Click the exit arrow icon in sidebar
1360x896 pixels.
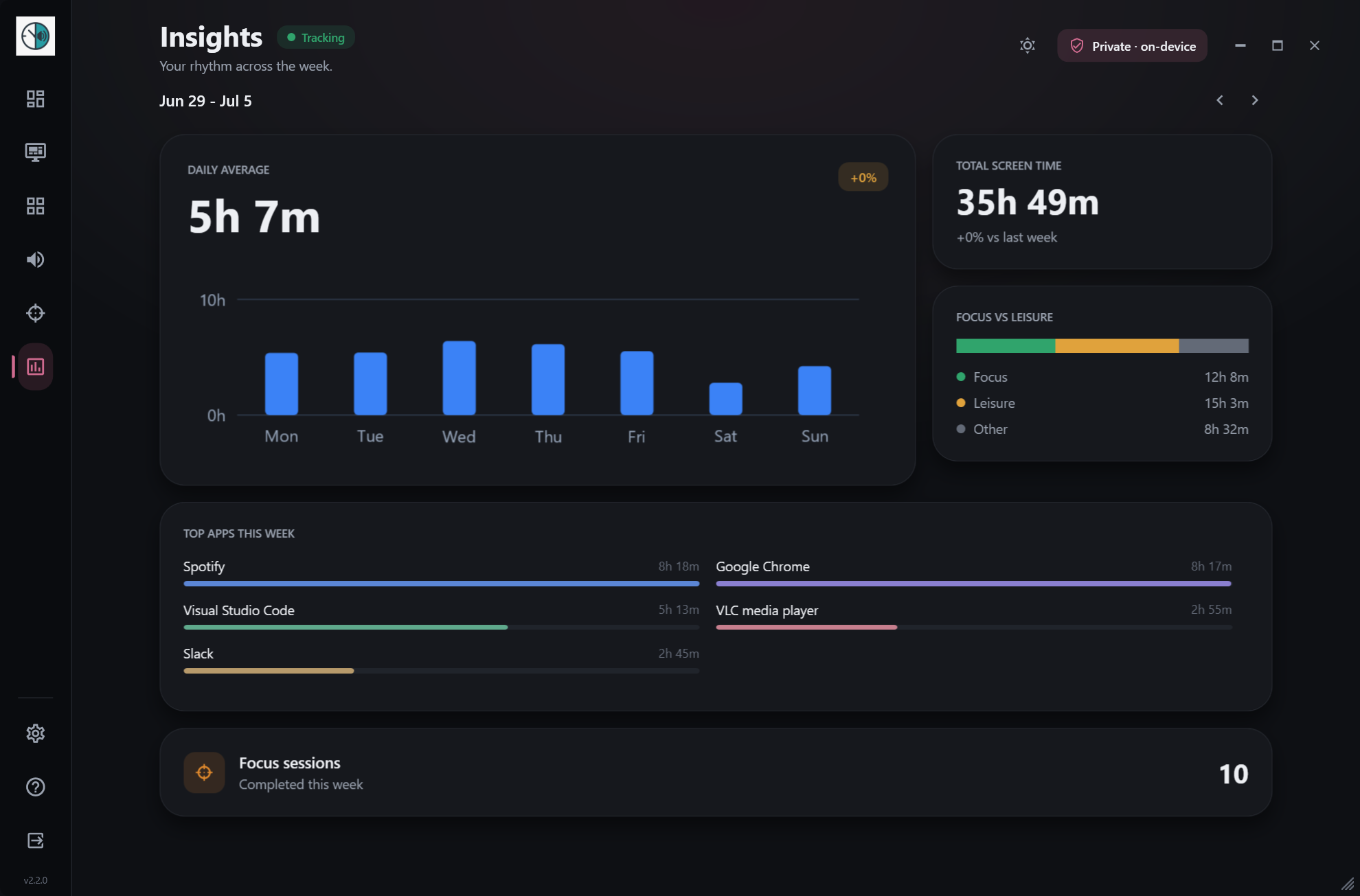36,840
